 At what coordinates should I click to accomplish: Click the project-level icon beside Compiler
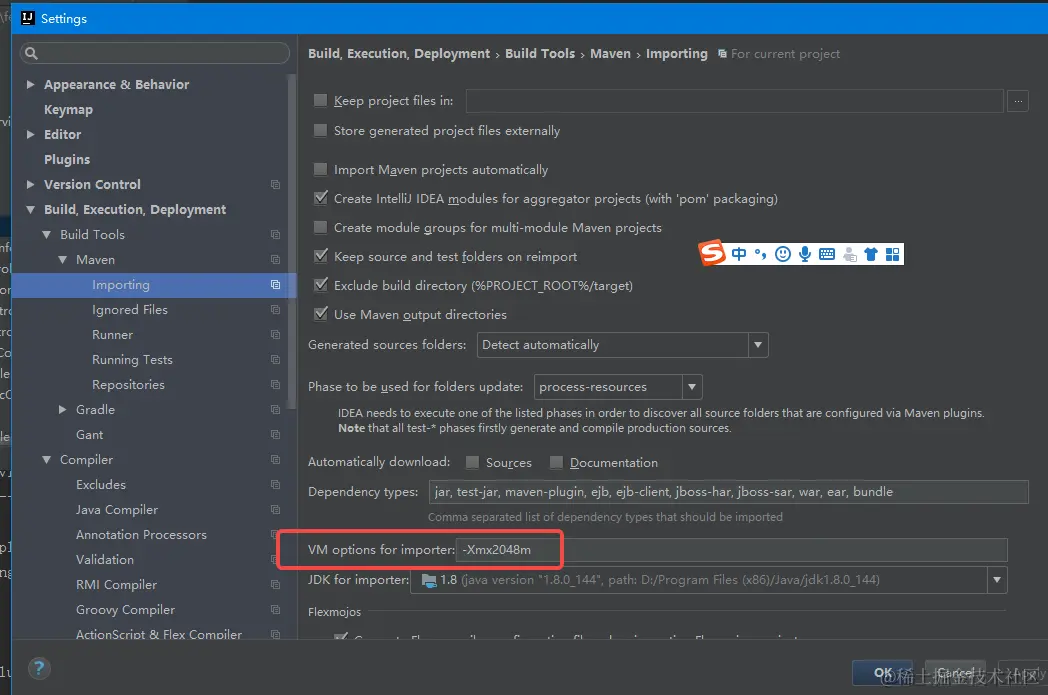[x=275, y=460]
